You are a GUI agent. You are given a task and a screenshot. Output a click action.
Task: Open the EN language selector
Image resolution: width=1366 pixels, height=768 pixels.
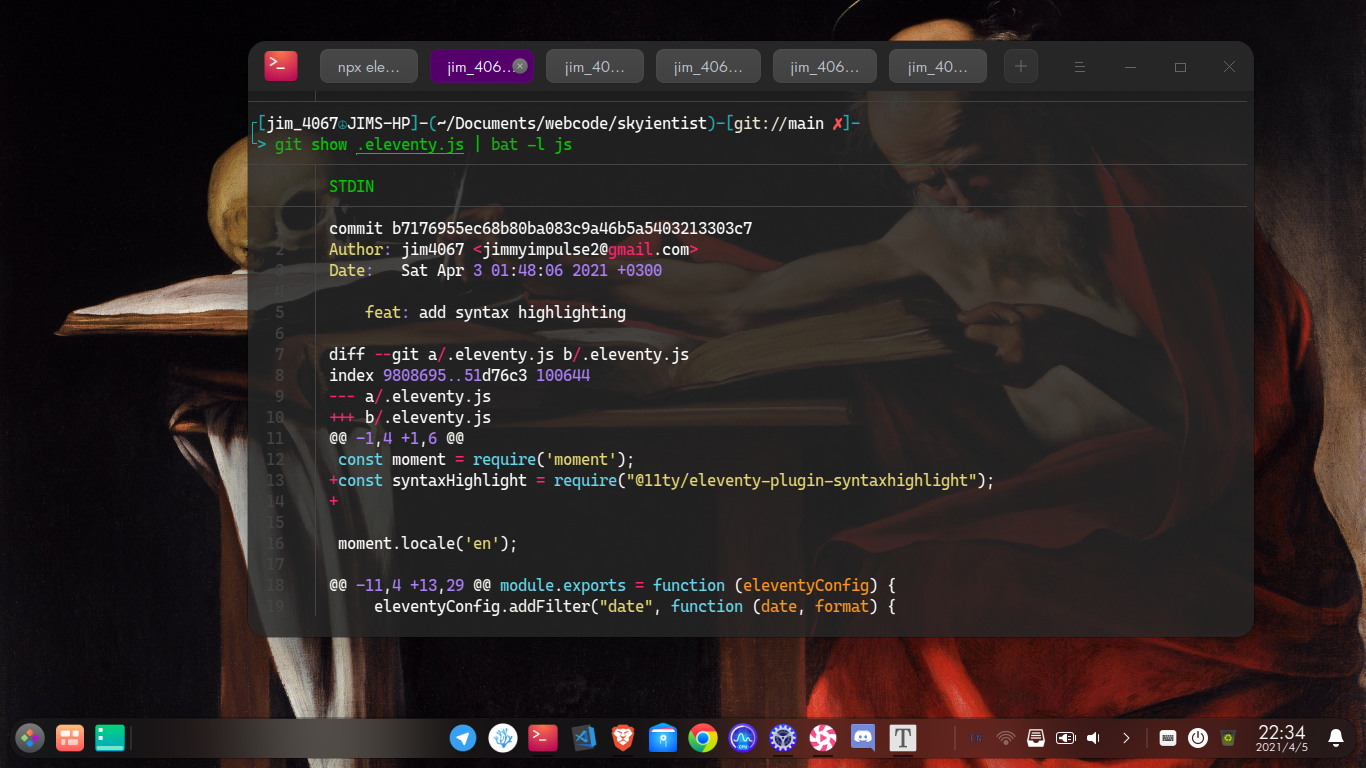pos(976,738)
